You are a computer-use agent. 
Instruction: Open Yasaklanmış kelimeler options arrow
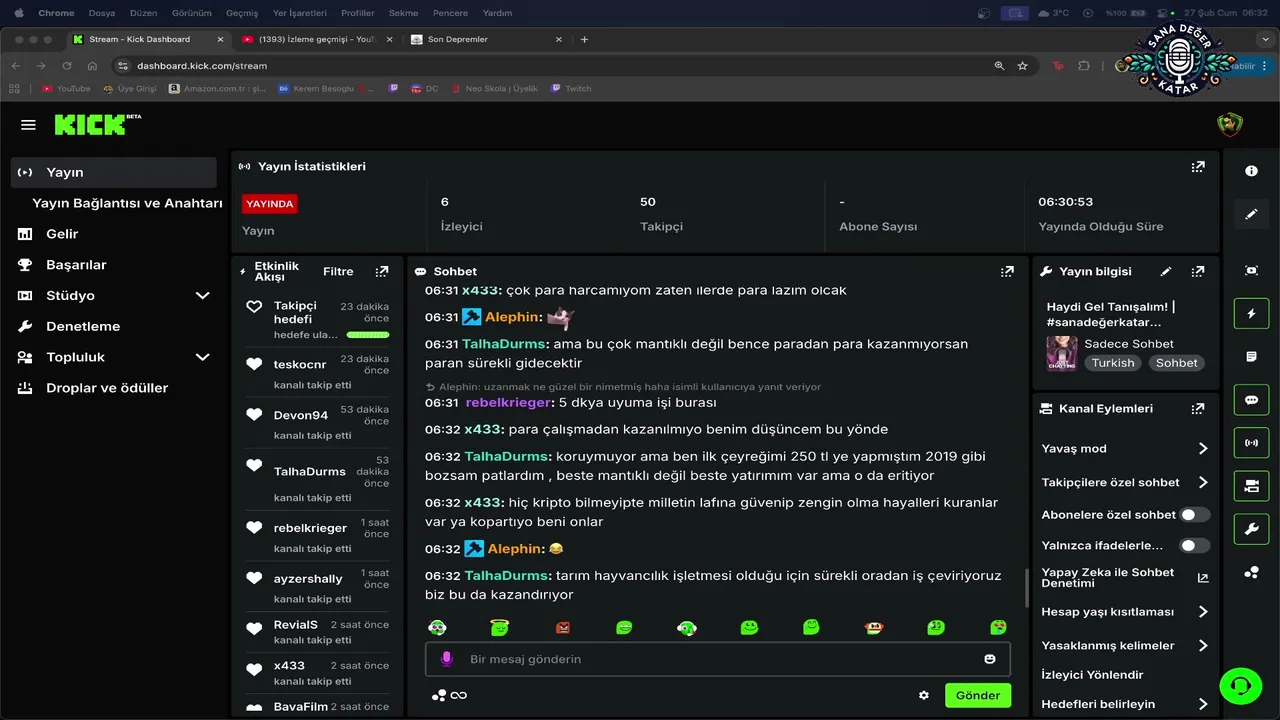1203,646
